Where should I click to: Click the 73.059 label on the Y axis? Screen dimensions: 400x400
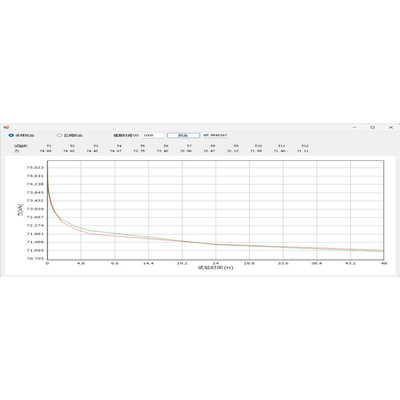pos(35,209)
